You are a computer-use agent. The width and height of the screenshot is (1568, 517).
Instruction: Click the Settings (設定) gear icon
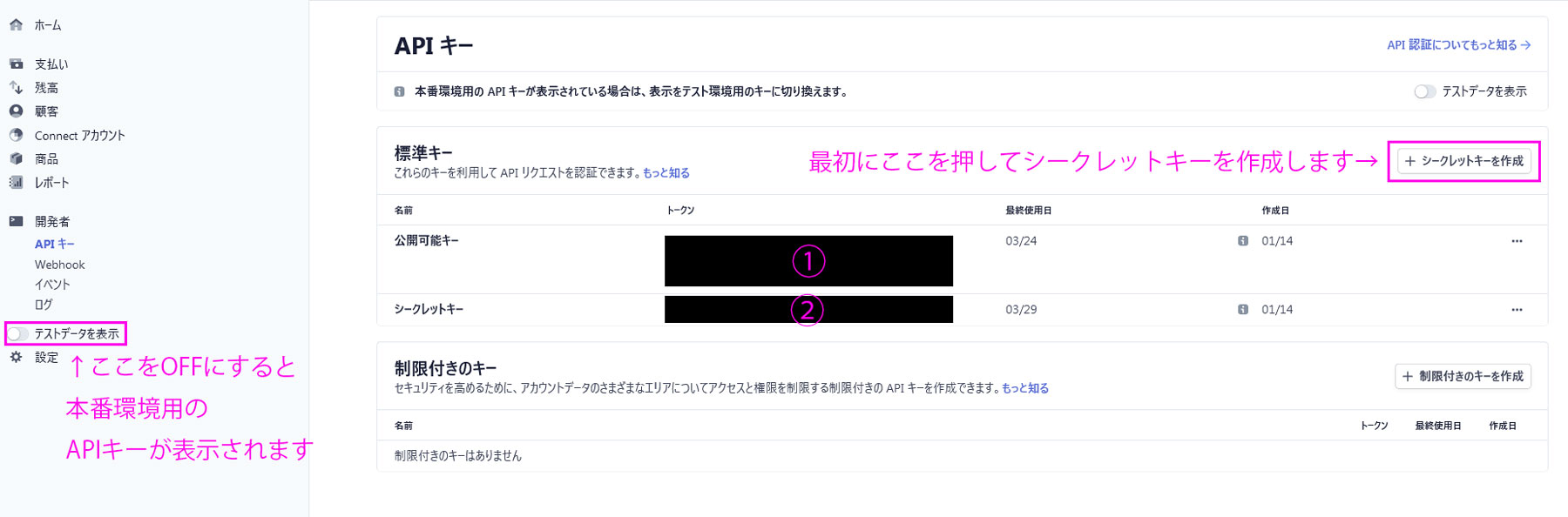coord(16,358)
